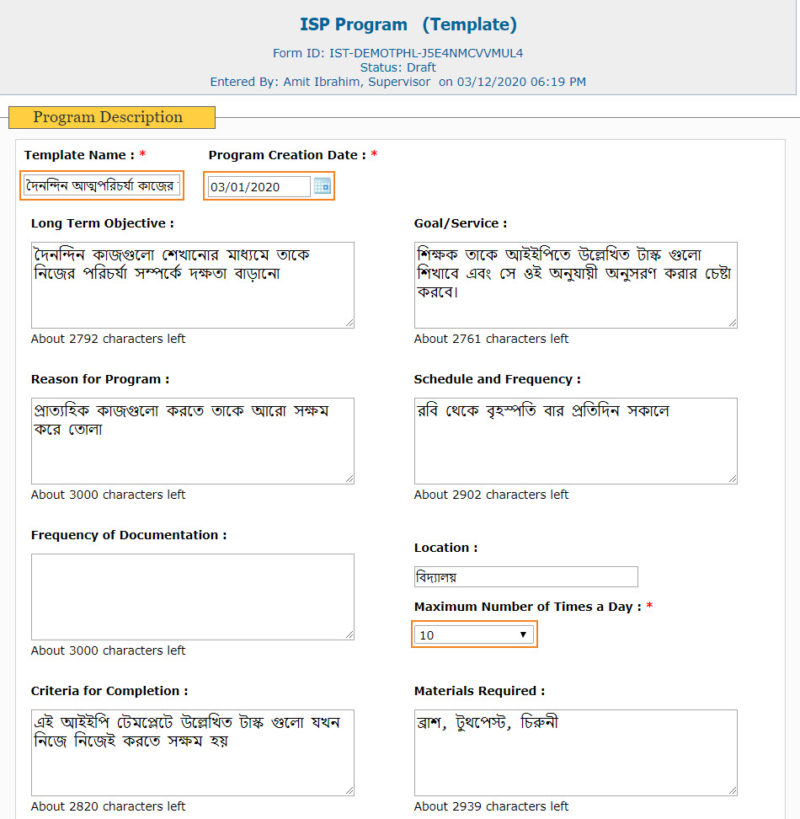Screen dimensions: 800x819
Task: Focus the Schedule and Frequency textarea
Action: [x=575, y=441]
